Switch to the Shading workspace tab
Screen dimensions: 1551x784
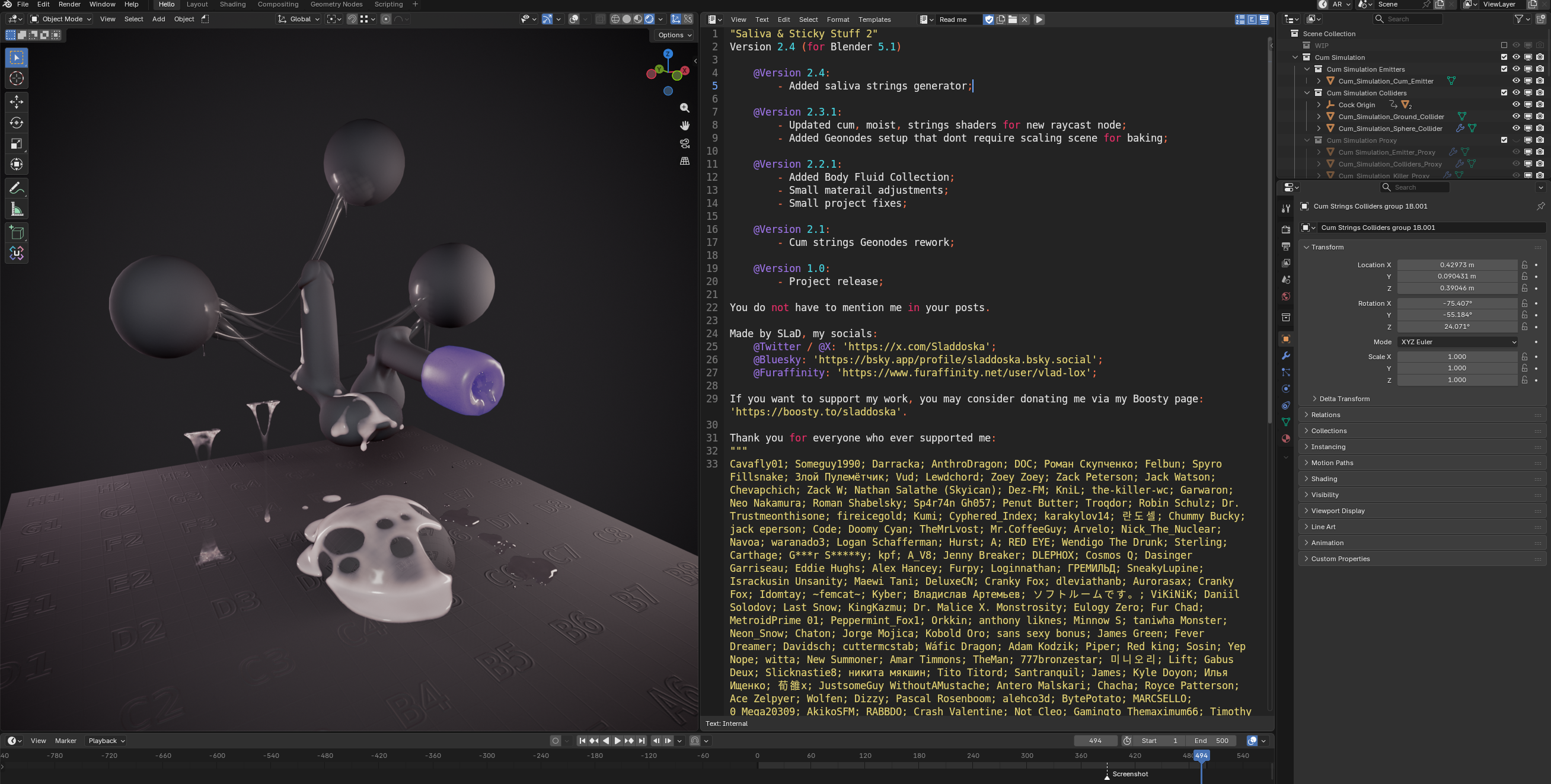tap(232, 4)
